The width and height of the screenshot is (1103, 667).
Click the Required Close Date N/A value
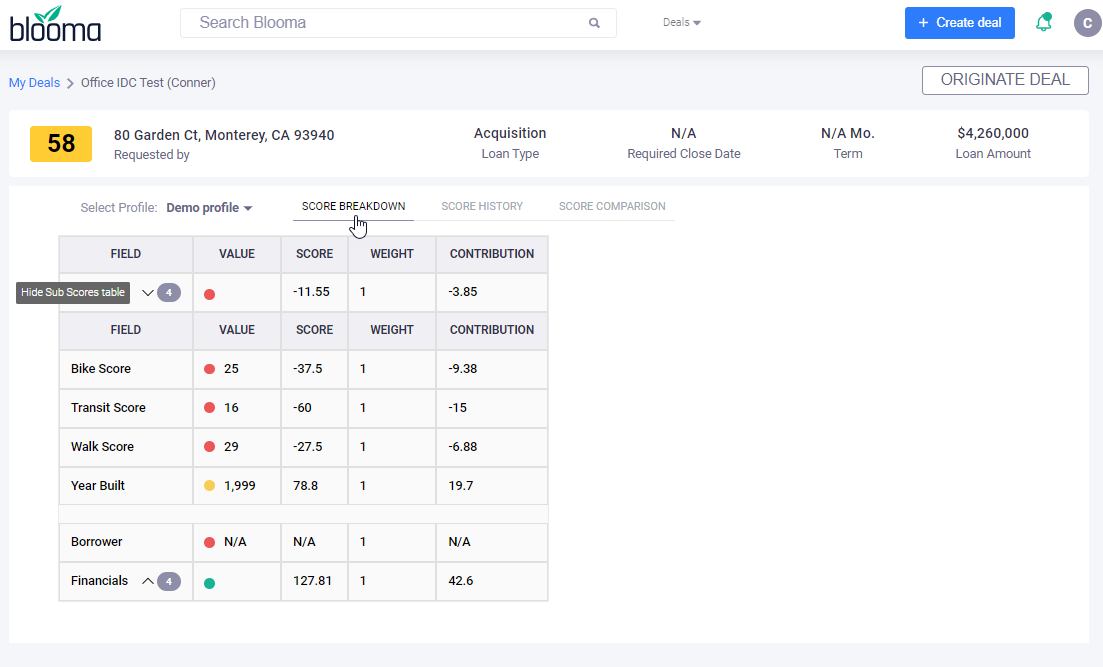click(684, 133)
